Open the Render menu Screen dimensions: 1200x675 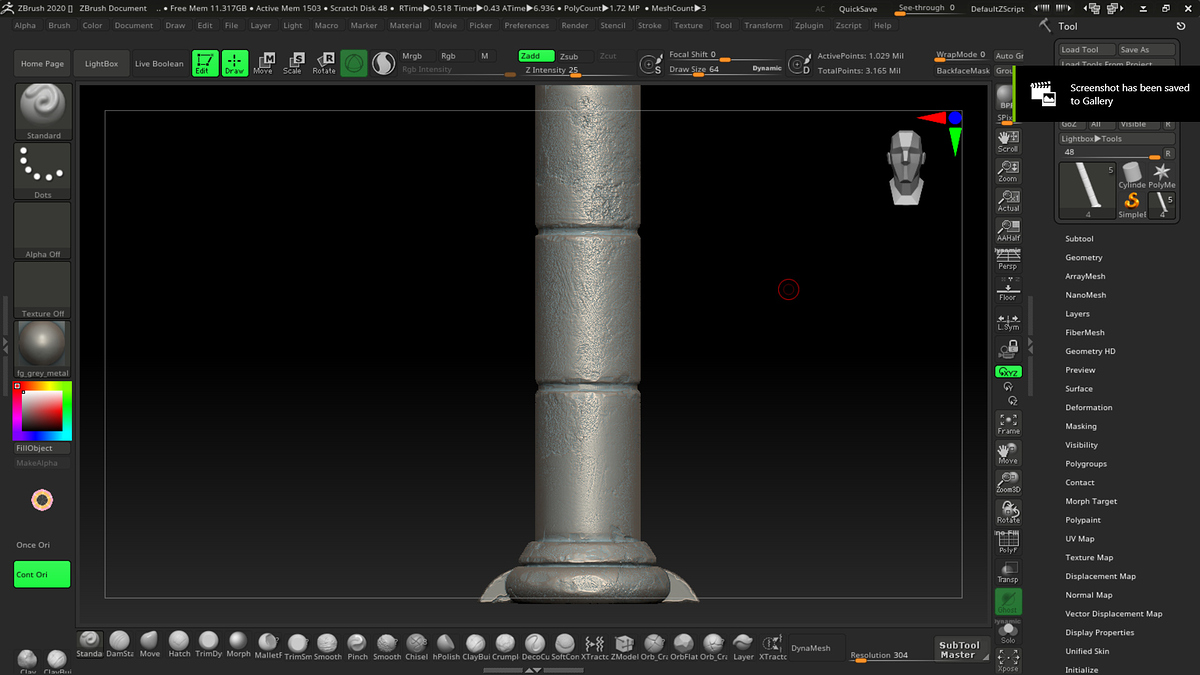click(x=575, y=26)
